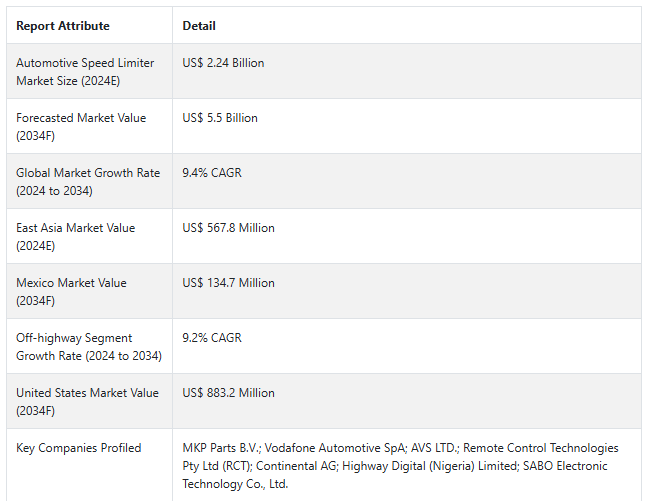
Task: Click the US$ 567.8 Million value
Action: tap(228, 228)
